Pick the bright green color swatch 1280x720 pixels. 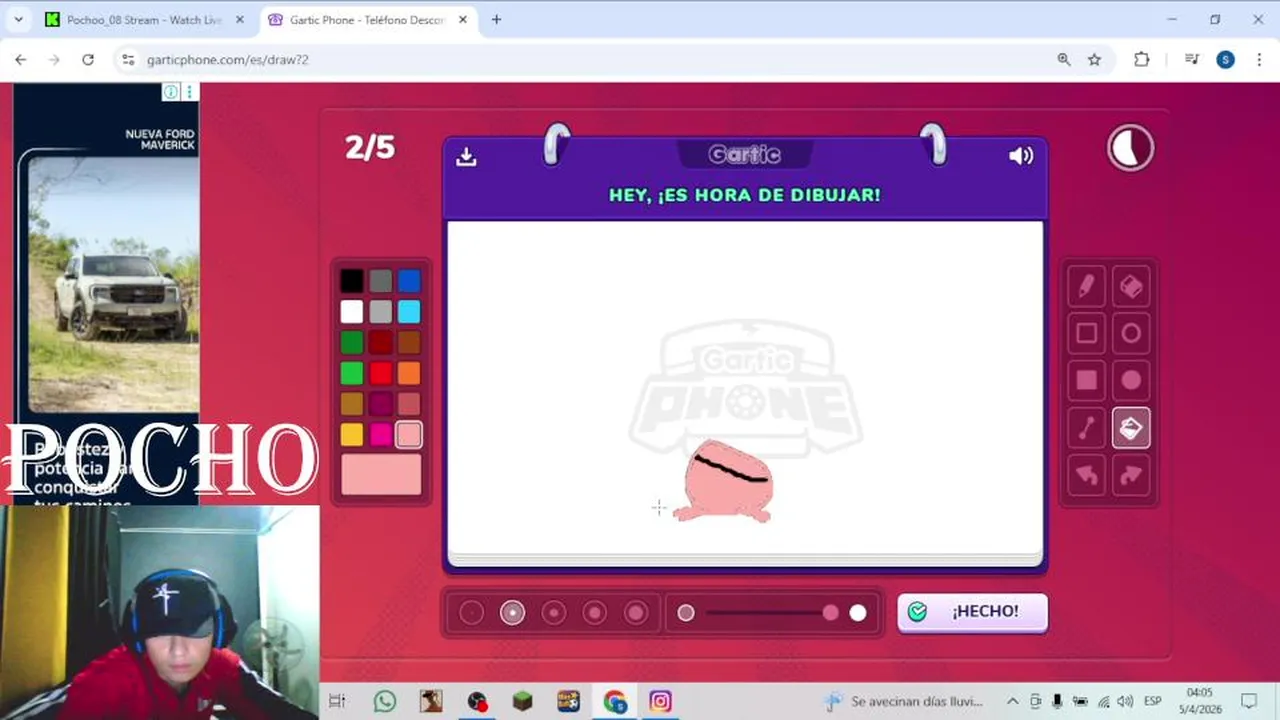point(351,373)
